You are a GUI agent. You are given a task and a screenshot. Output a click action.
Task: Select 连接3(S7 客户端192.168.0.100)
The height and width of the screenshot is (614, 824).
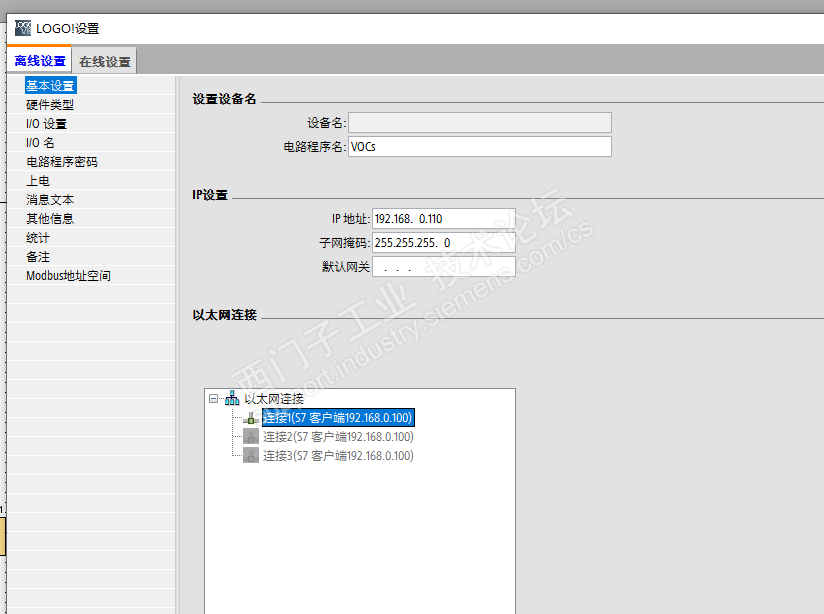[x=338, y=455]
